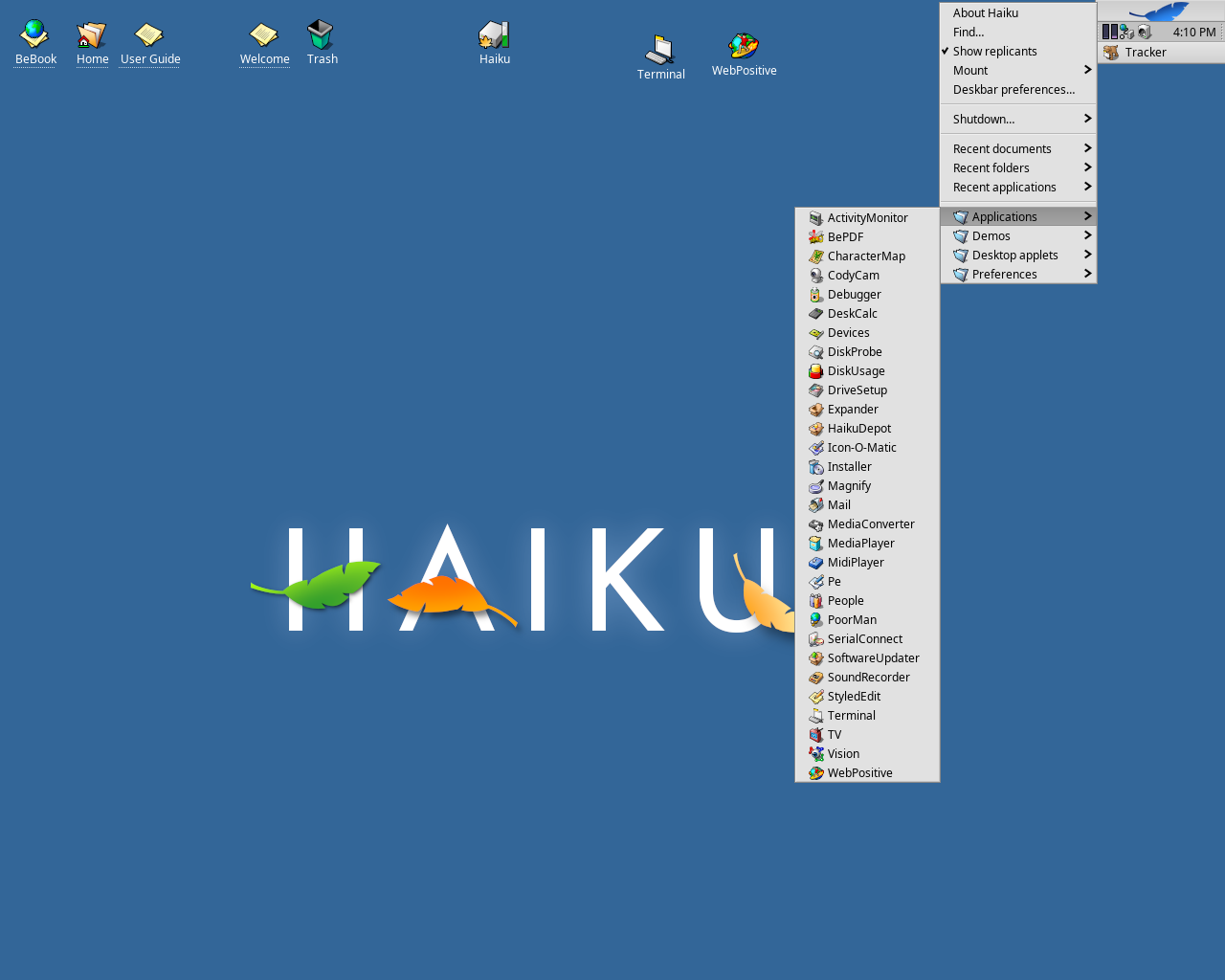Click the Haiku feather Deskbar logo
The image size is (1225, 980).
[1160, 11]
